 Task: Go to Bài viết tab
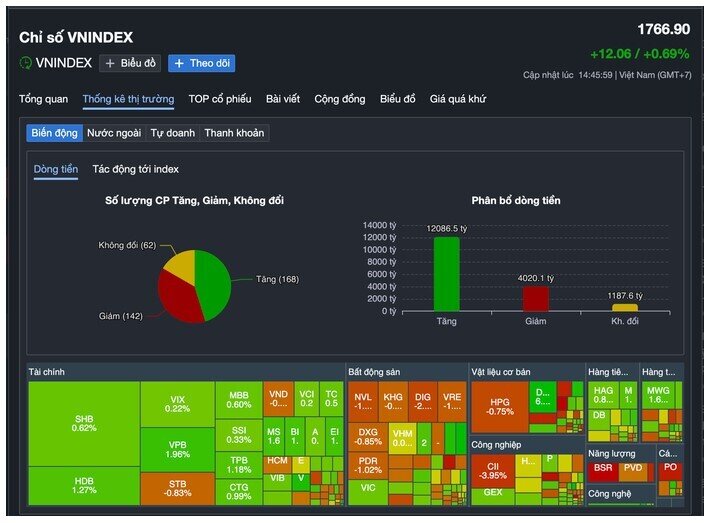coord(283,99)
